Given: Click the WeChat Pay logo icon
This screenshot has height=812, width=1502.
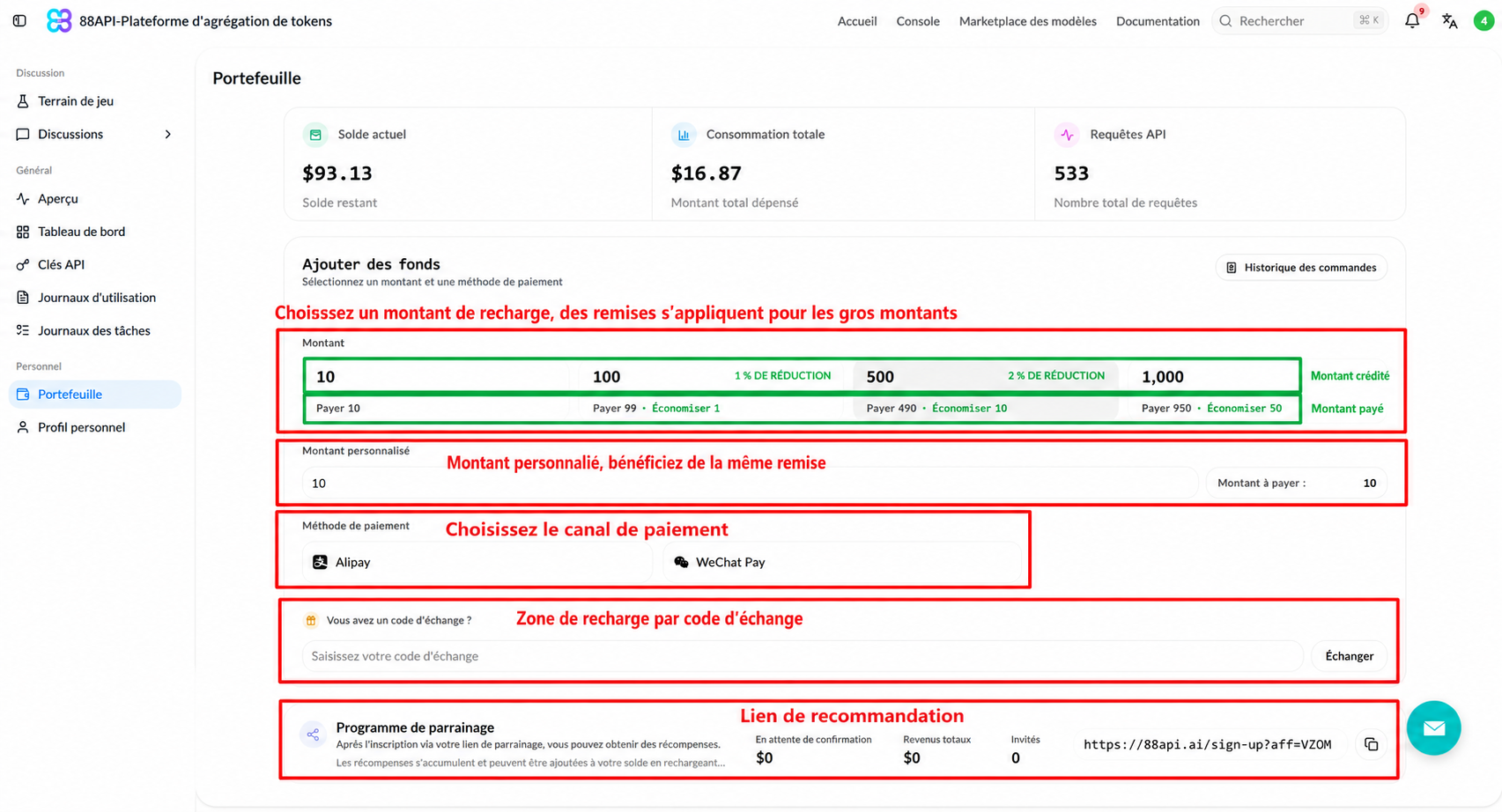Looking at the screenshot, I should click(681, 562).
